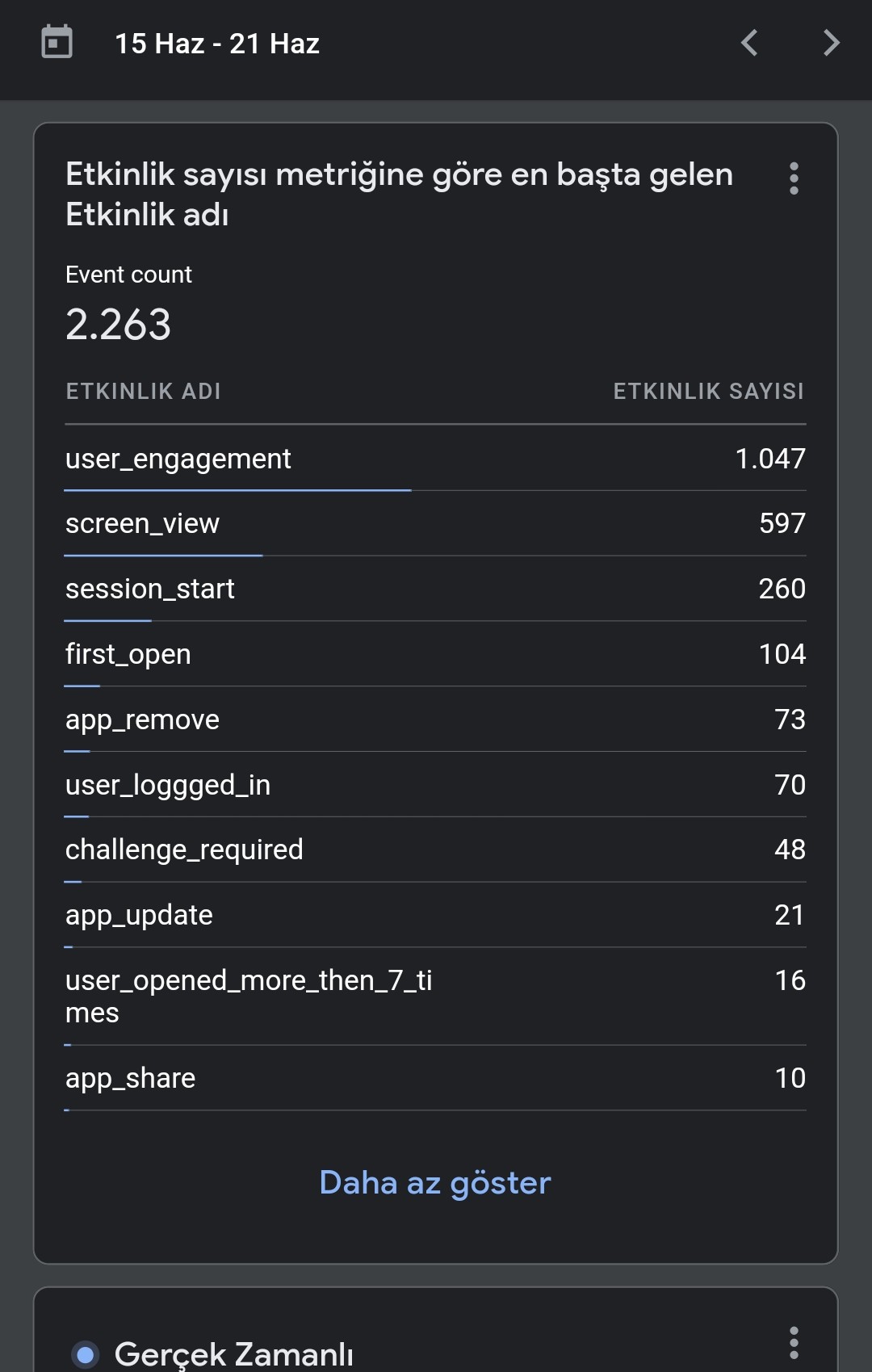The width and height of the screenshot is (872, 1372).
Task: Open app_remove event details
Action: (x=435, y=720)
